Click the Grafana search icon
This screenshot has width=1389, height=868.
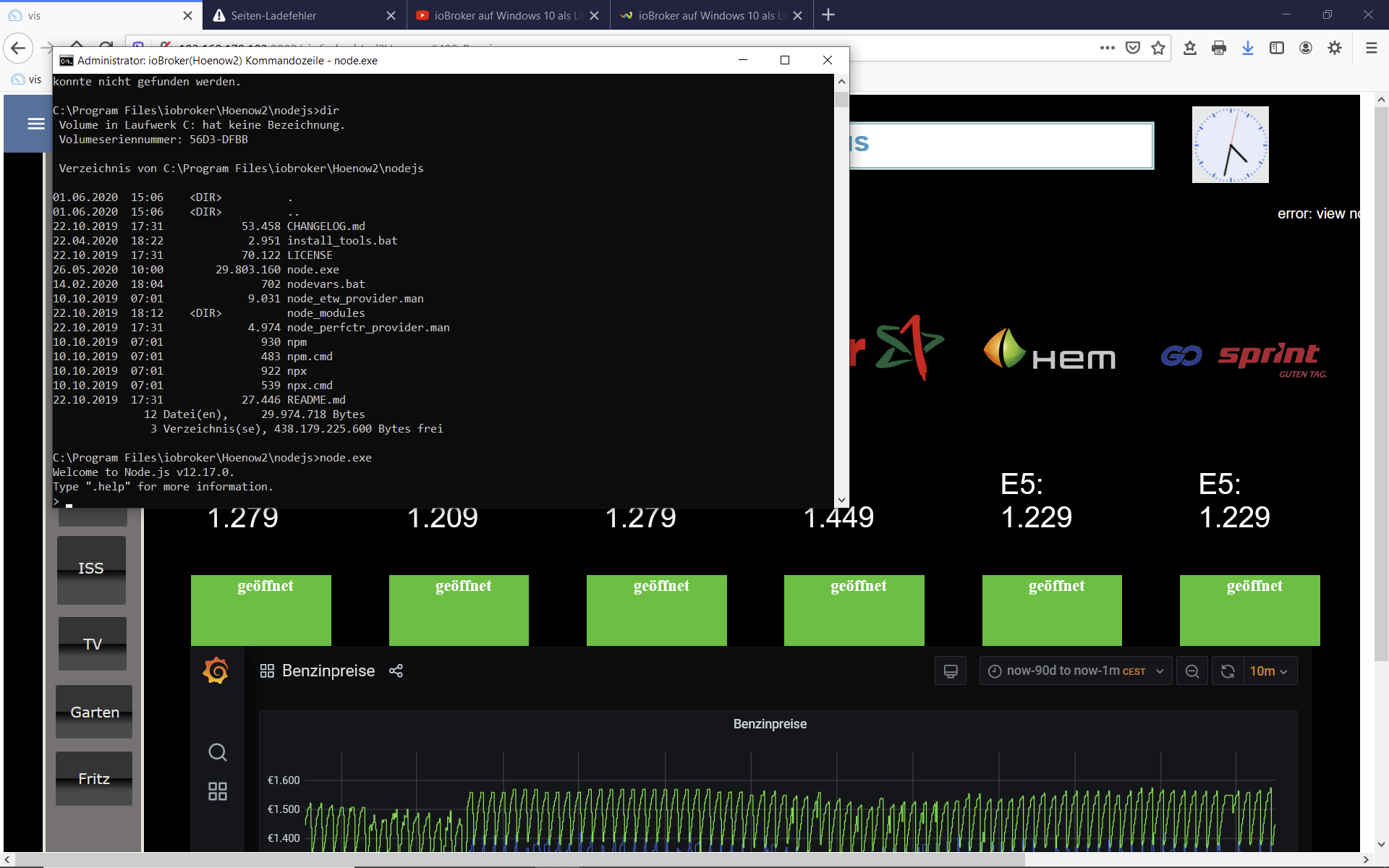coord(217,752)
